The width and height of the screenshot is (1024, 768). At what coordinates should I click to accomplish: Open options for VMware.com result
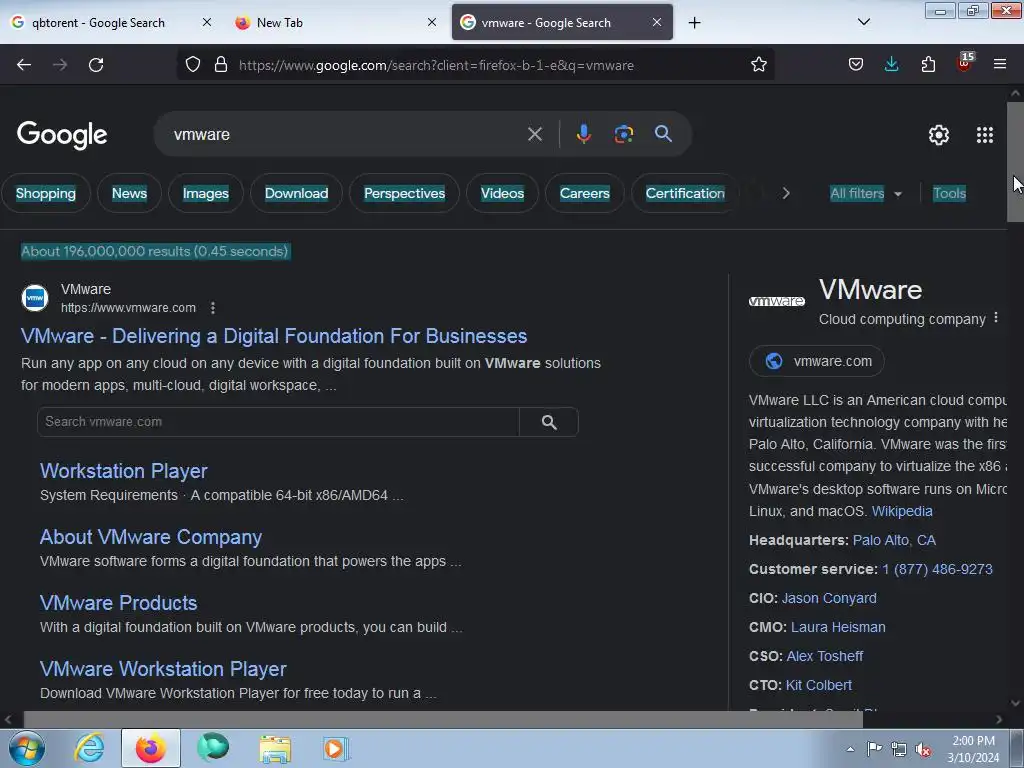pyautogui.click(x=213, y=308)
